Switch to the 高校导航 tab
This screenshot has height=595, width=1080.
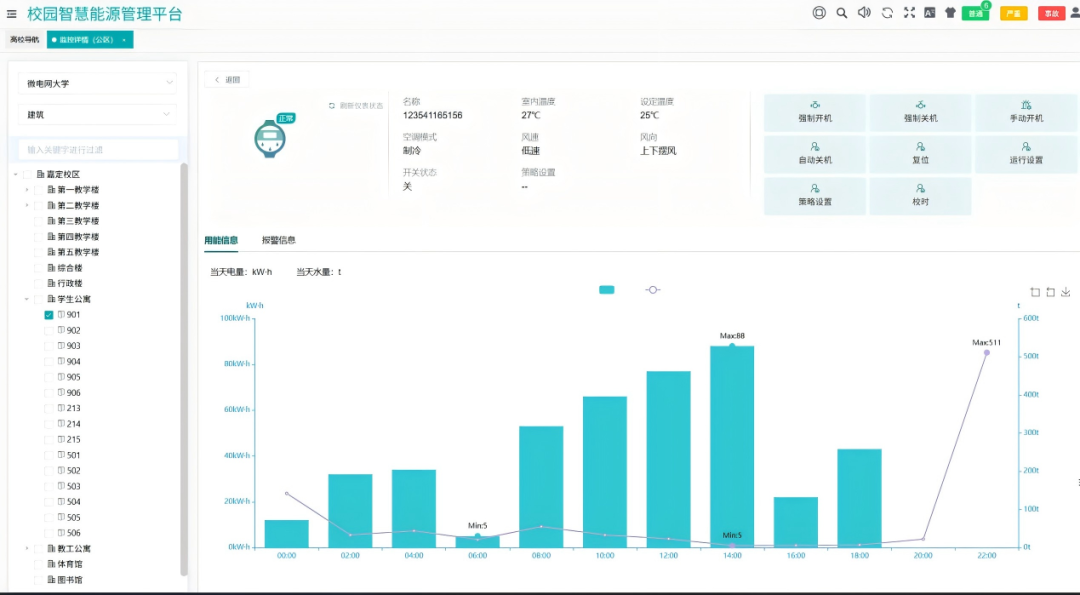coord(24,40)
